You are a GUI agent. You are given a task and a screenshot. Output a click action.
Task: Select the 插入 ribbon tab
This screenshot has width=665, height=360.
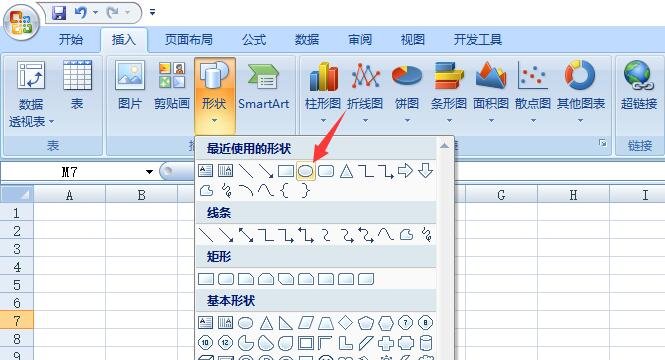(x=123, y=40)
